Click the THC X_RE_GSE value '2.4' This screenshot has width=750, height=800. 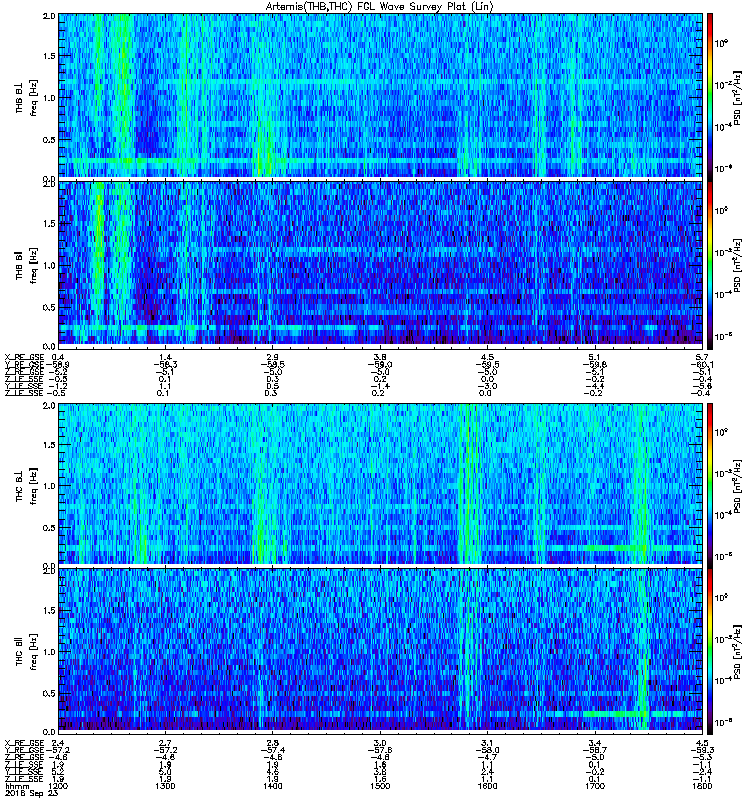(x=58, y=742)
